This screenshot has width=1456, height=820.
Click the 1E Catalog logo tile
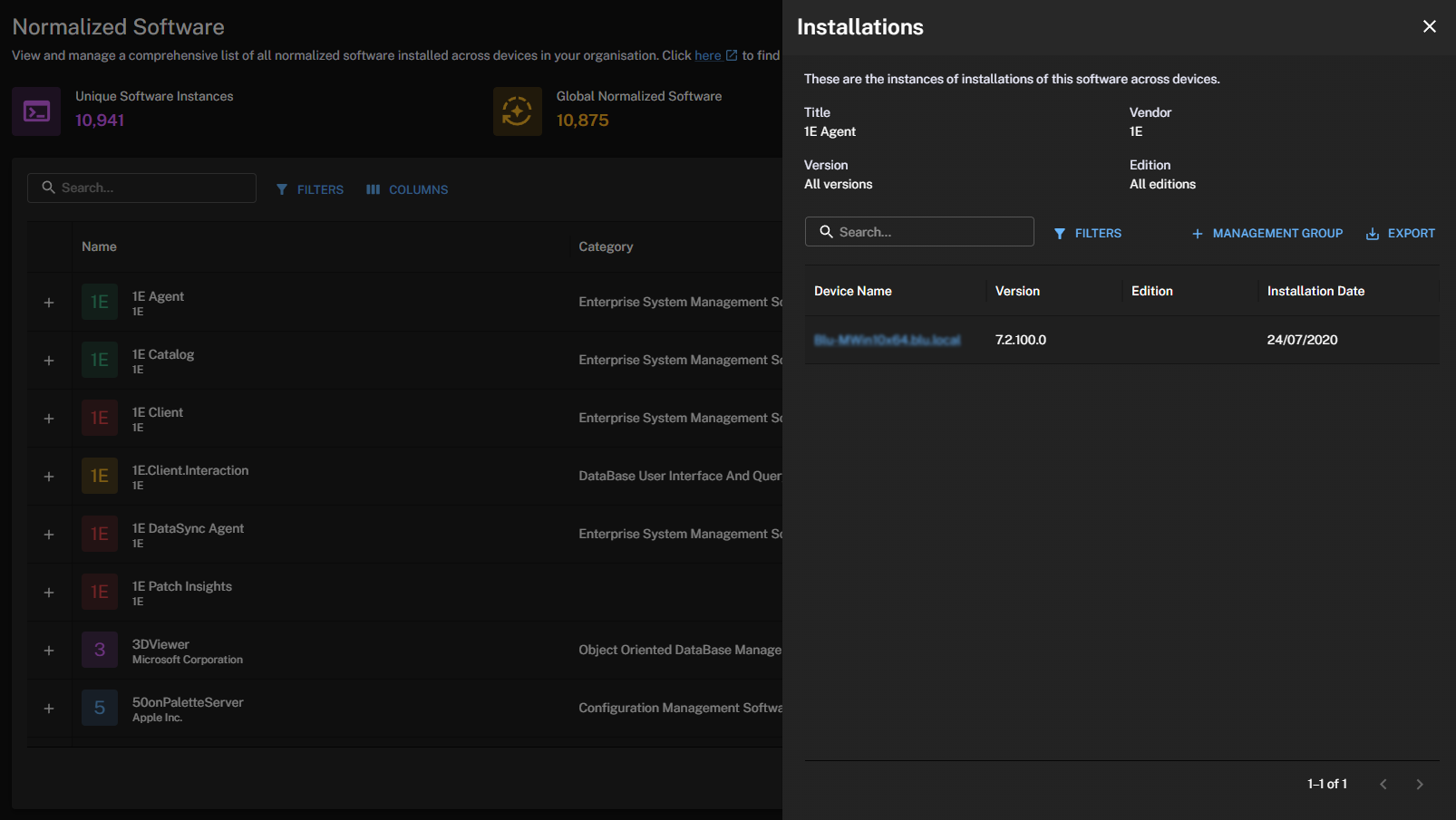(100, 360)
